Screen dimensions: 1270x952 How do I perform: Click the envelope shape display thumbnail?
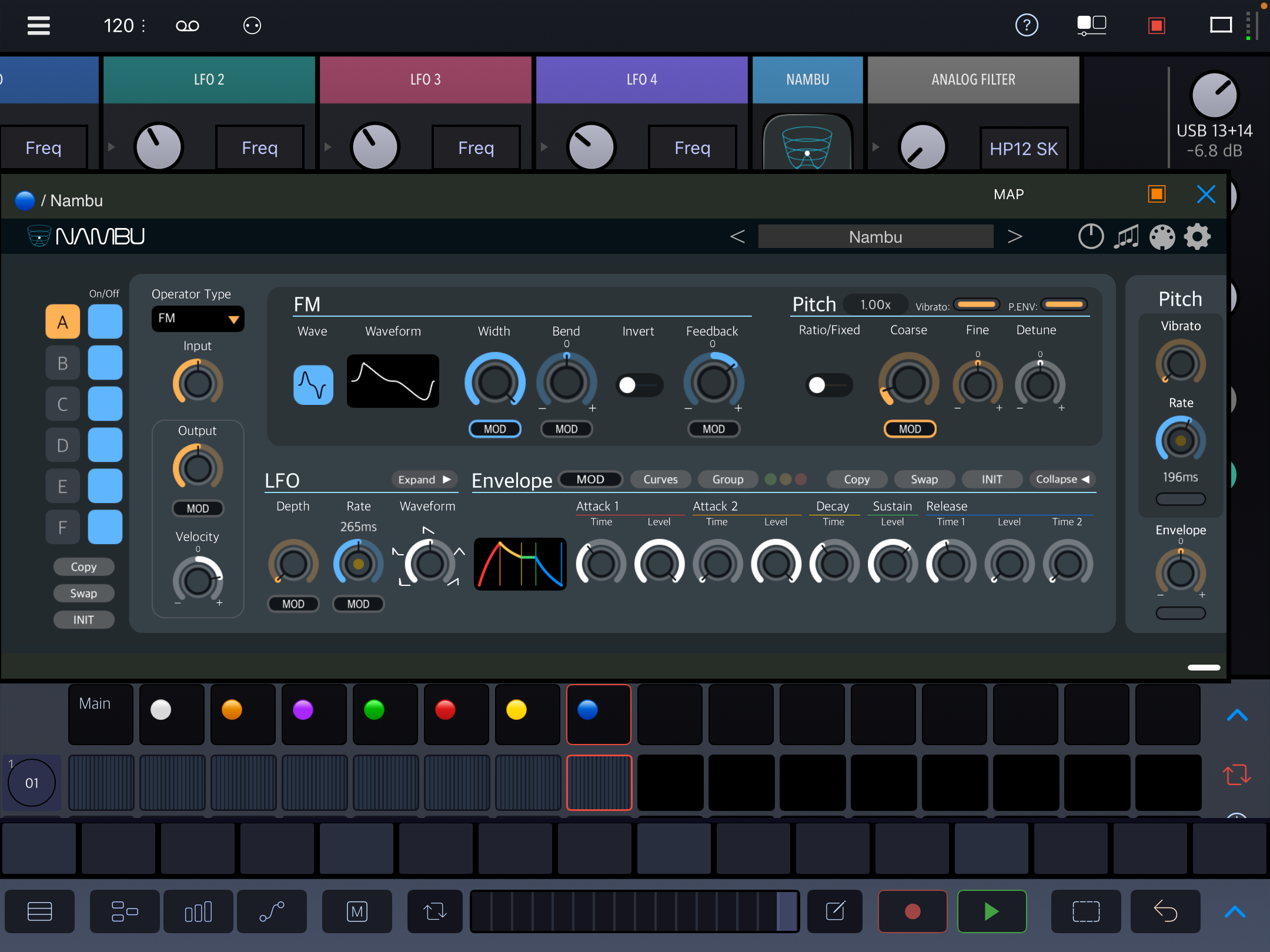pos(520,564)
